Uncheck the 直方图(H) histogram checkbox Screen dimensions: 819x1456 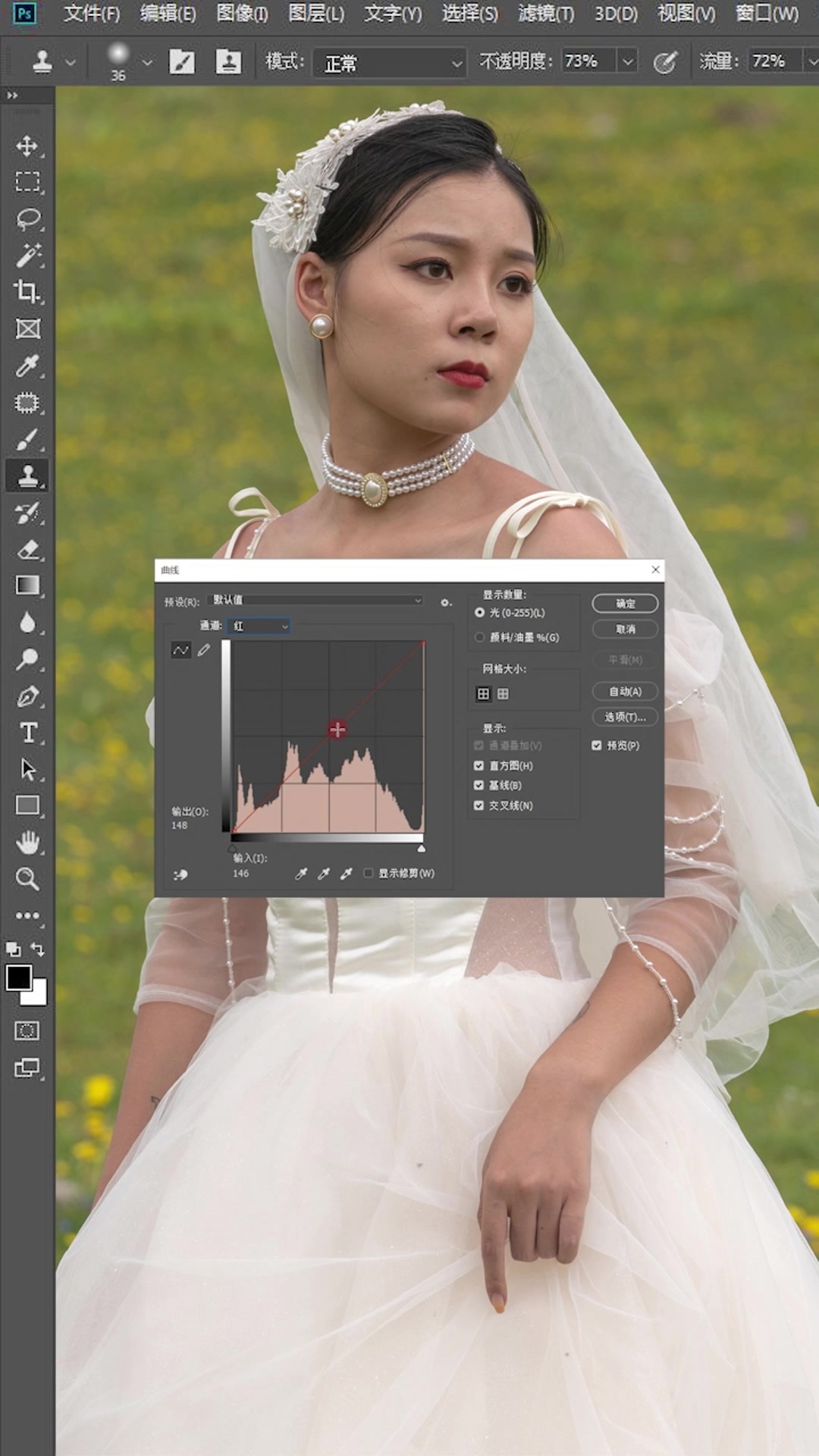[x=479, y=766]
